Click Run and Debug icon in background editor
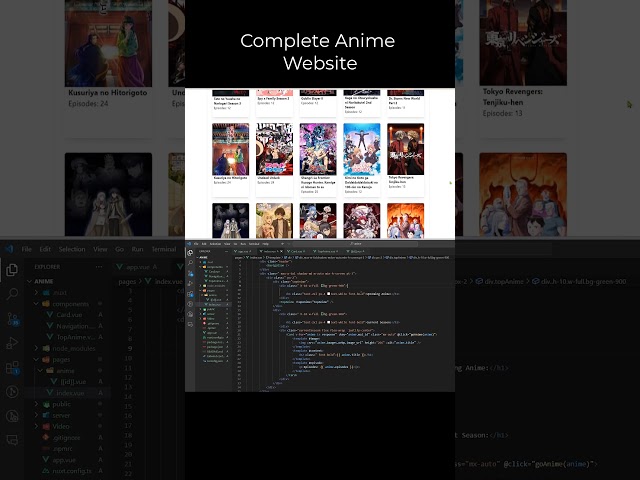 click(x=12, y=343)
